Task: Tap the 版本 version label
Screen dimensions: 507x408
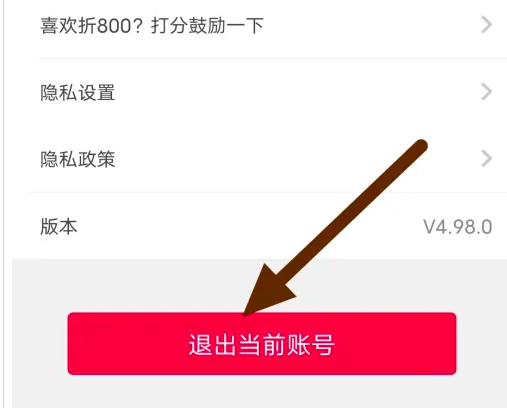Action: pos(59,226)
